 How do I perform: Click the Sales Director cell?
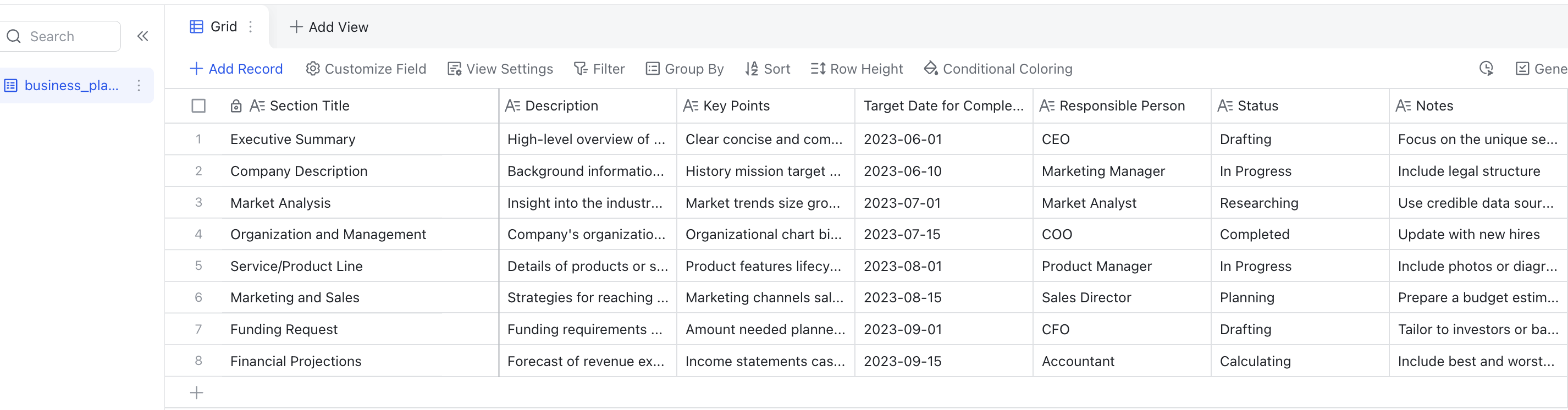(1122, 297)
